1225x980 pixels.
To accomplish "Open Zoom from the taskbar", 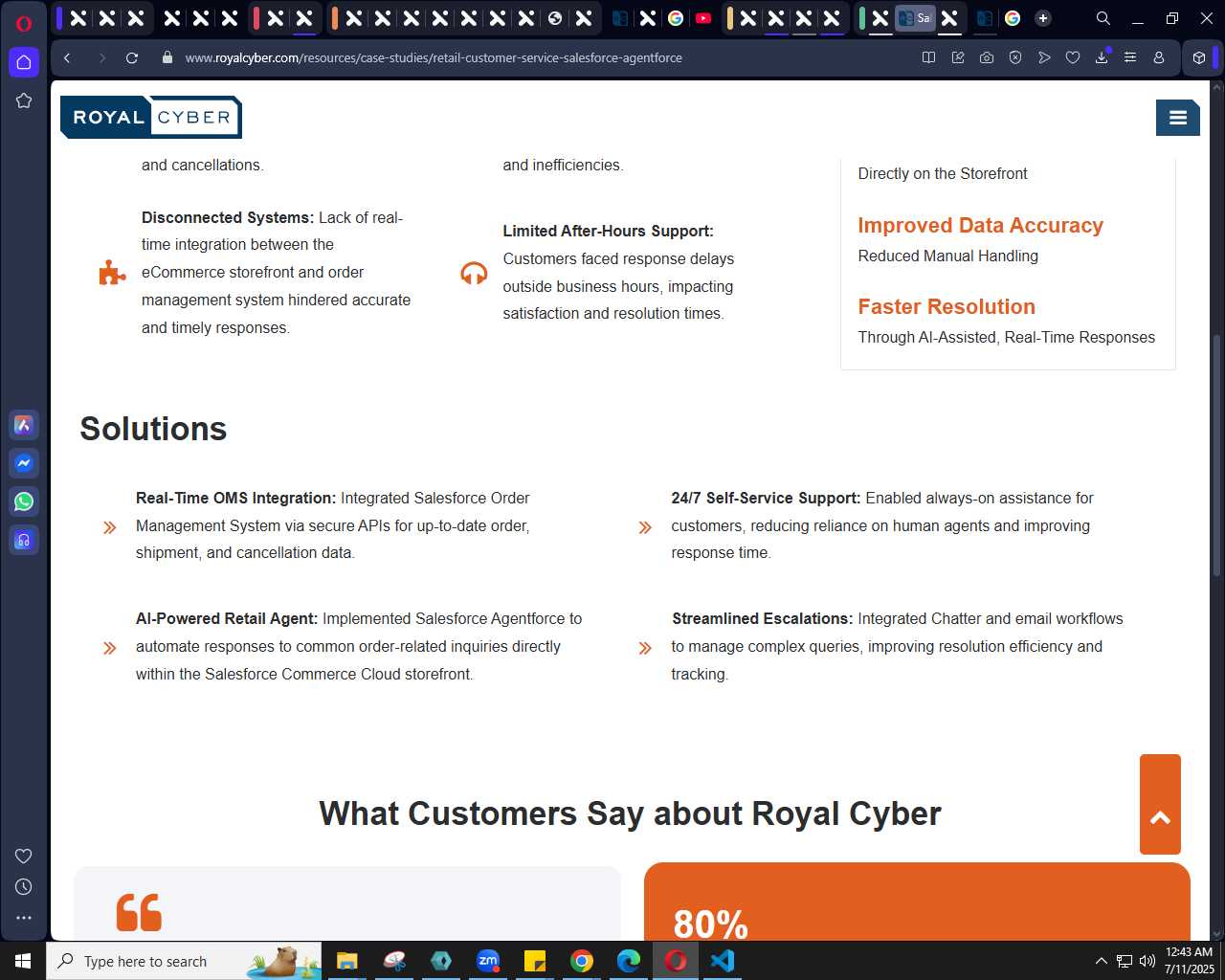I will (x=488, y=961).
